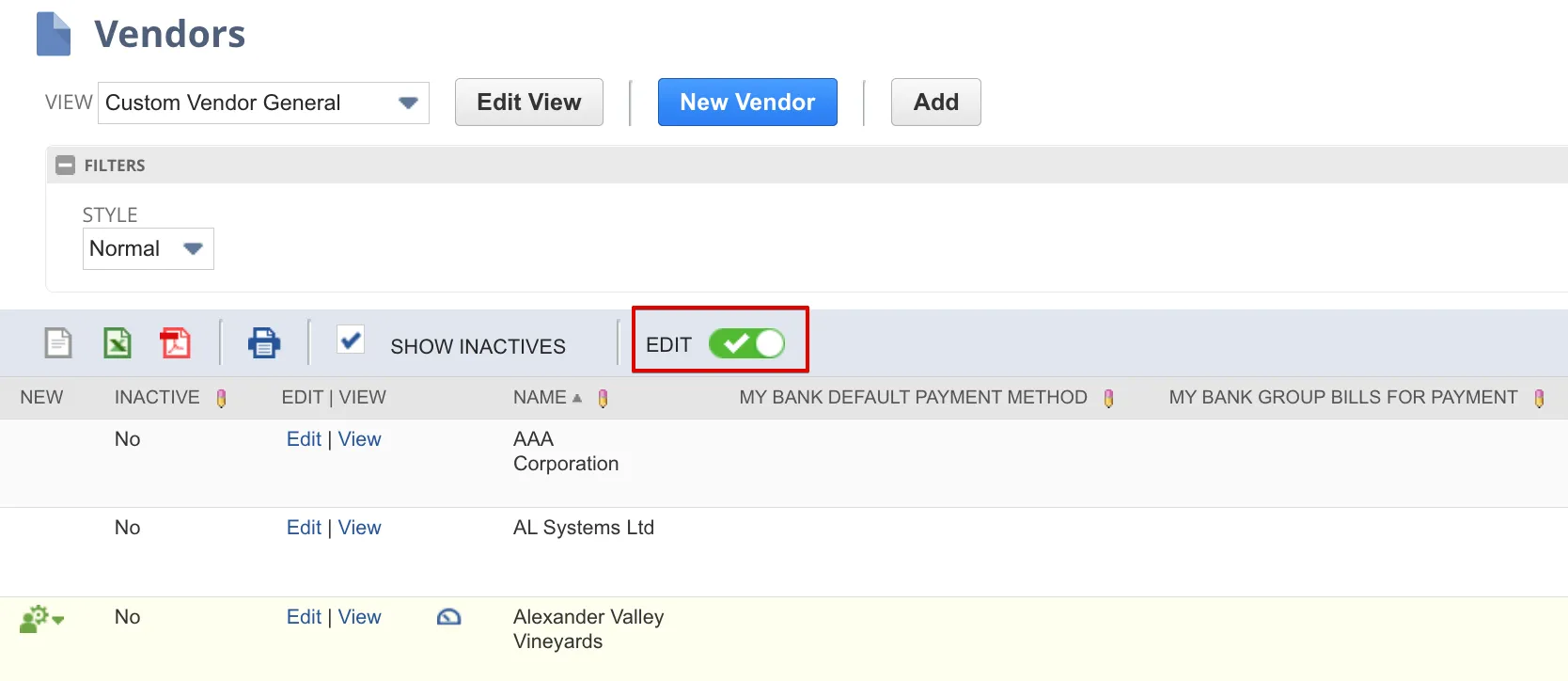Open Edit link for AAA Corporation
Viewport: 1568px width, 681px height.
click(304, 439)
